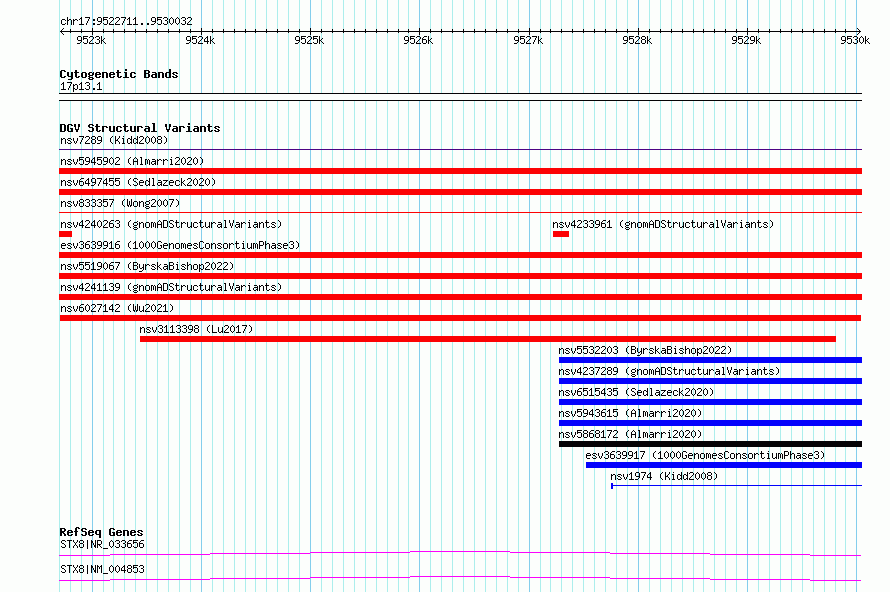Click the RefSeq Genes track title

click(x=101, y=532)
